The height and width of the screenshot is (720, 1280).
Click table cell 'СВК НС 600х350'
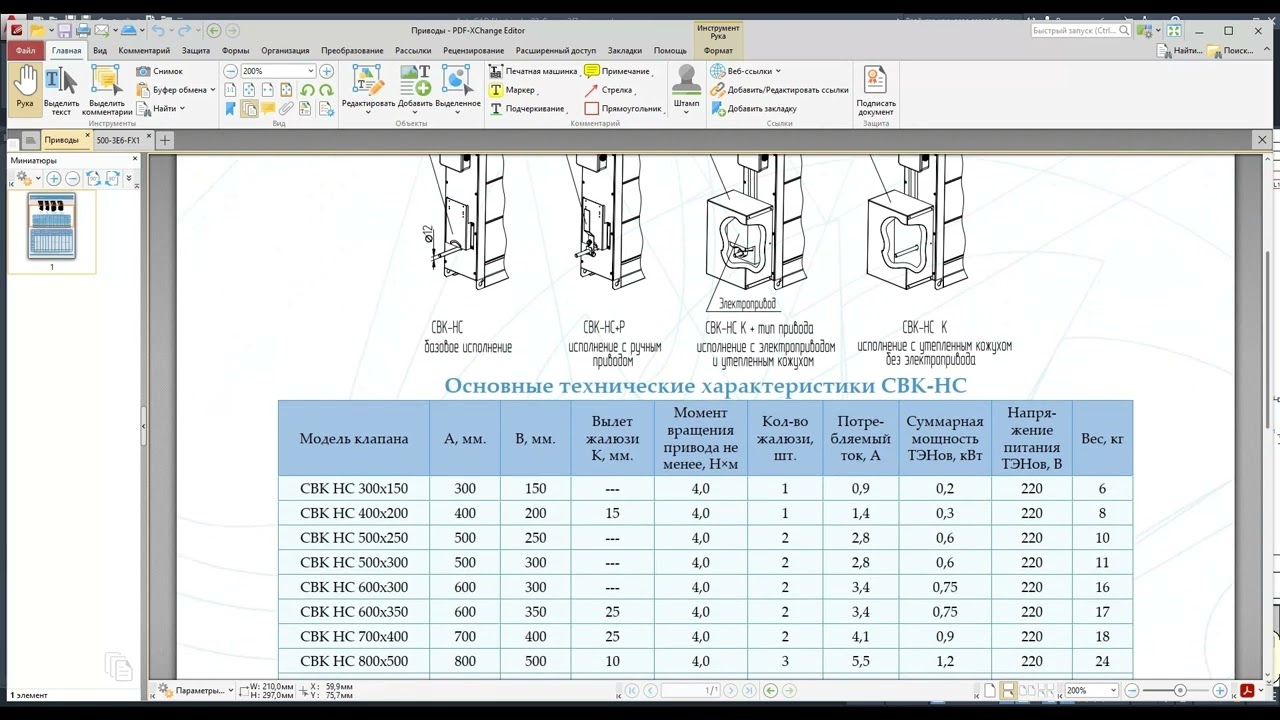click(x=354, y=612)
